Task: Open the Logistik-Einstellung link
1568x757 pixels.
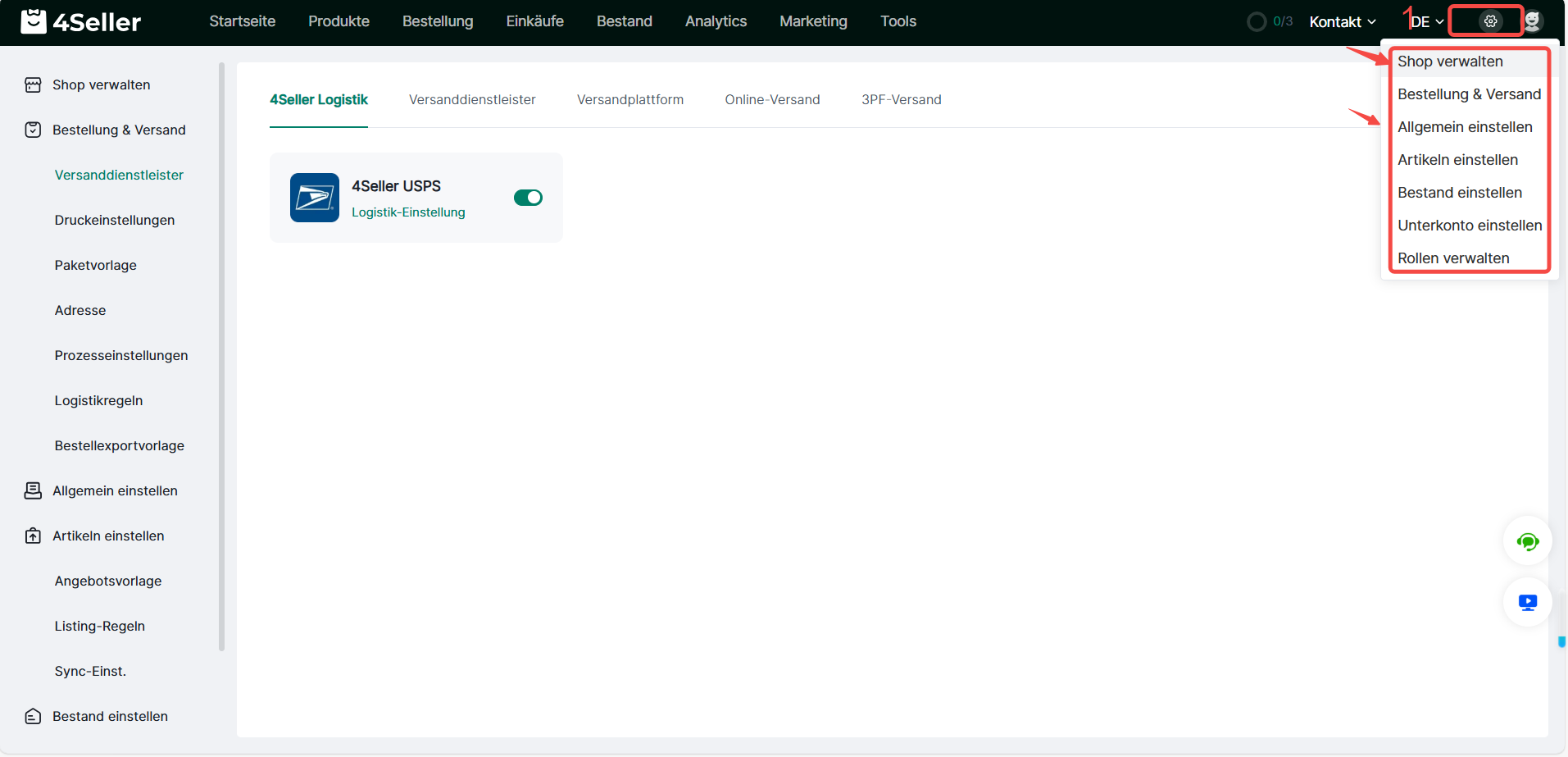Action: click(408, 212)
